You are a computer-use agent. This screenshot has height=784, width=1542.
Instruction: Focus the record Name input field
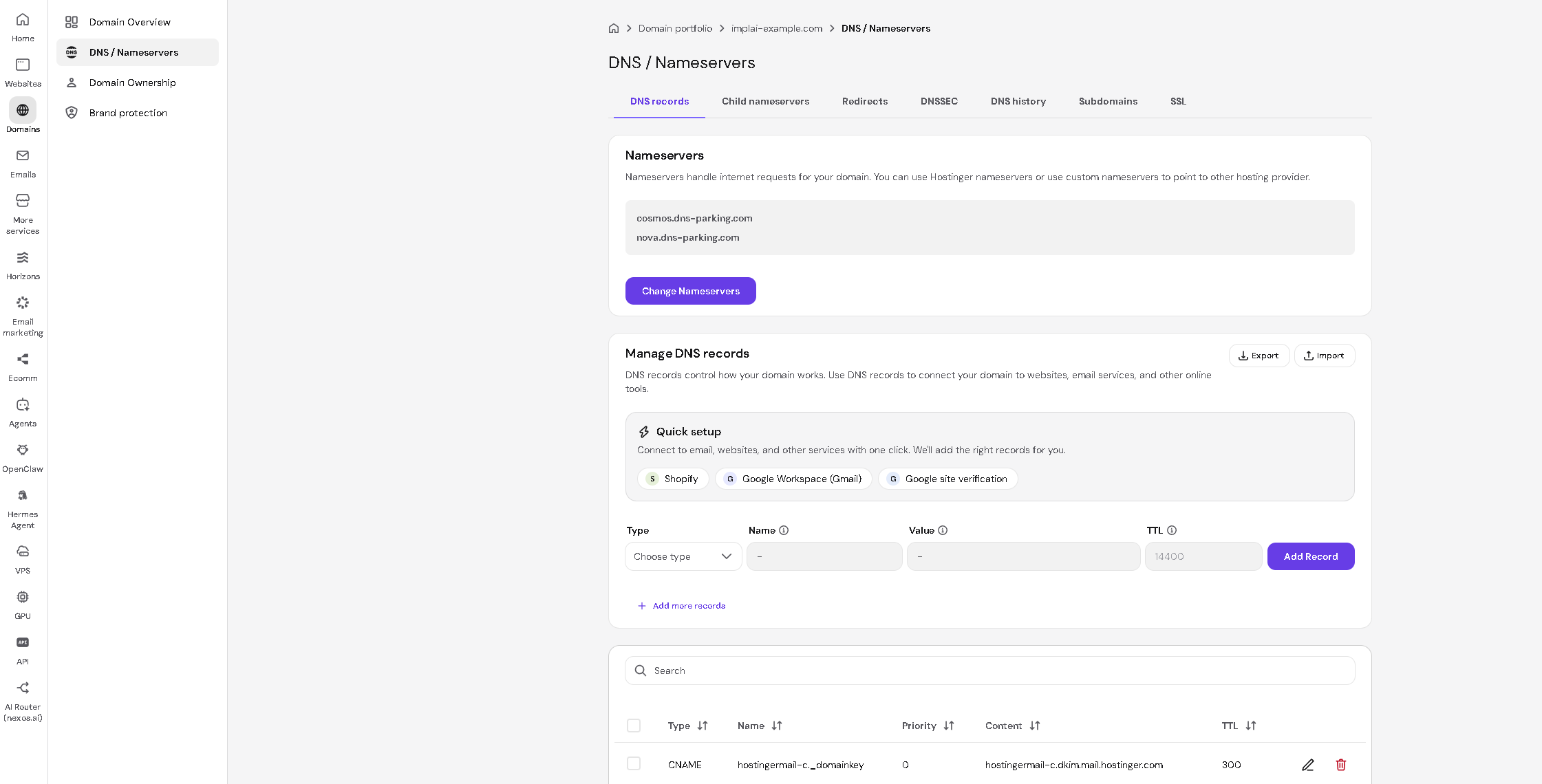click(824, 556)
